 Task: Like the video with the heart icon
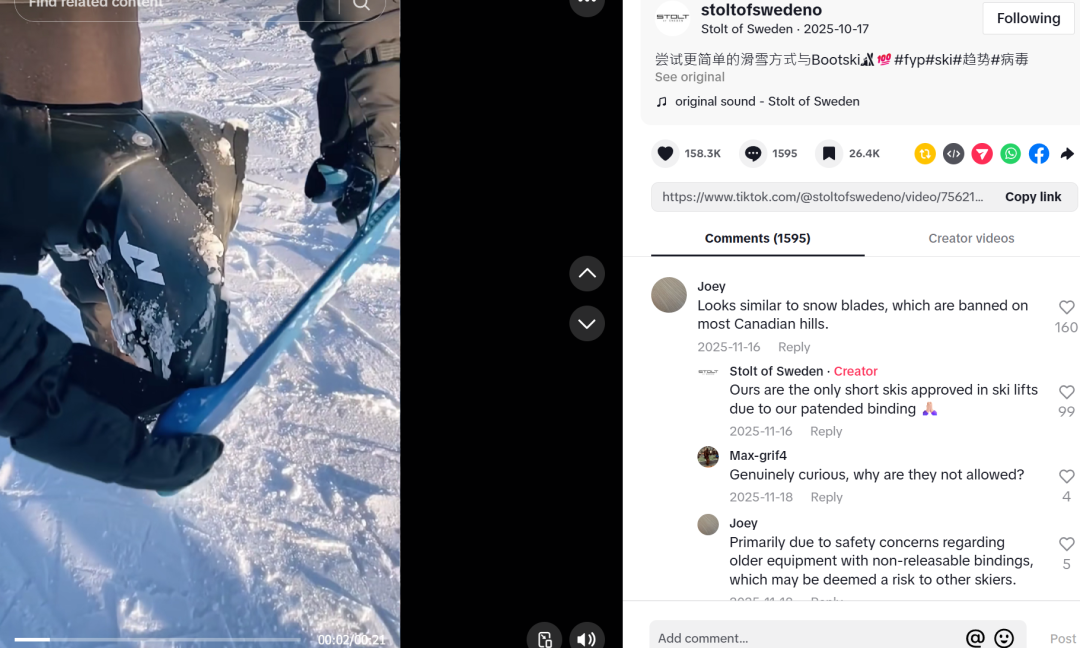[665, 153]
